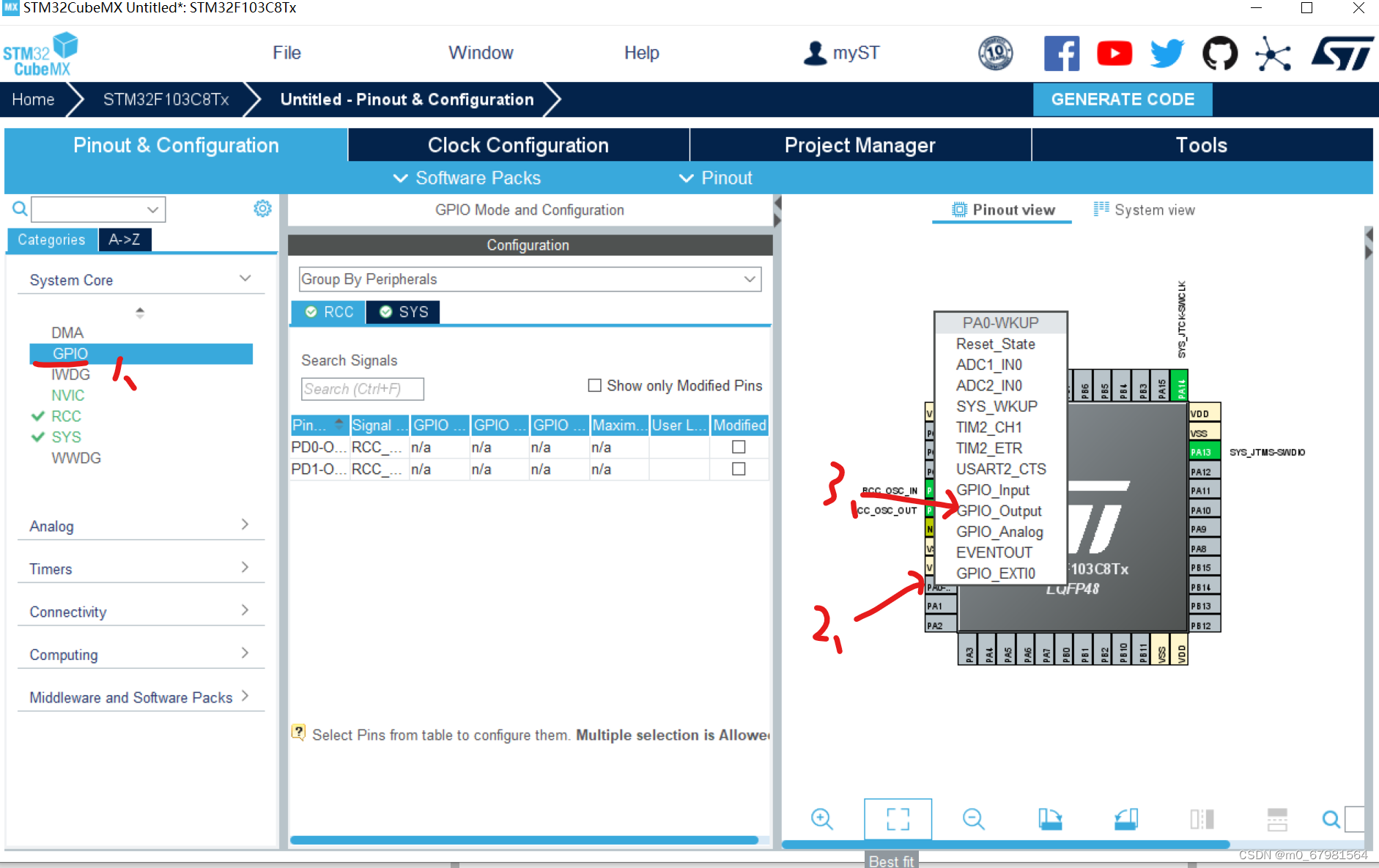Image resolution: width=1379 pixels, height=868 pixels.
Task: Switch to Tools tab
Action: (1202, 145)
